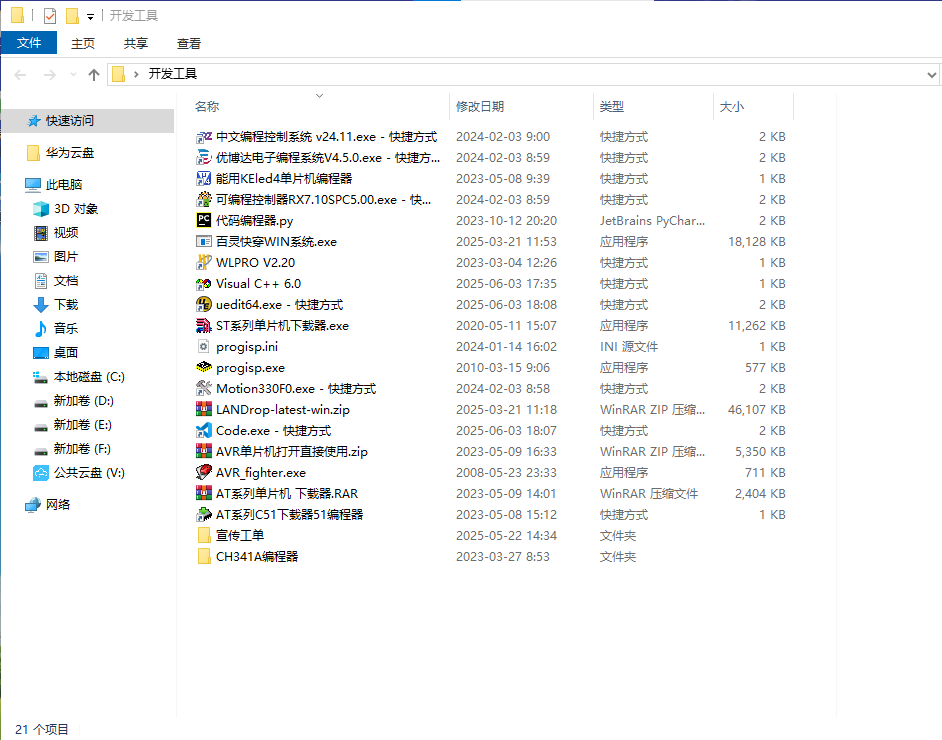Select the CH341A编程器 folder icon
The height and width of the screenshot is (740, 942).
coord(204,556)
